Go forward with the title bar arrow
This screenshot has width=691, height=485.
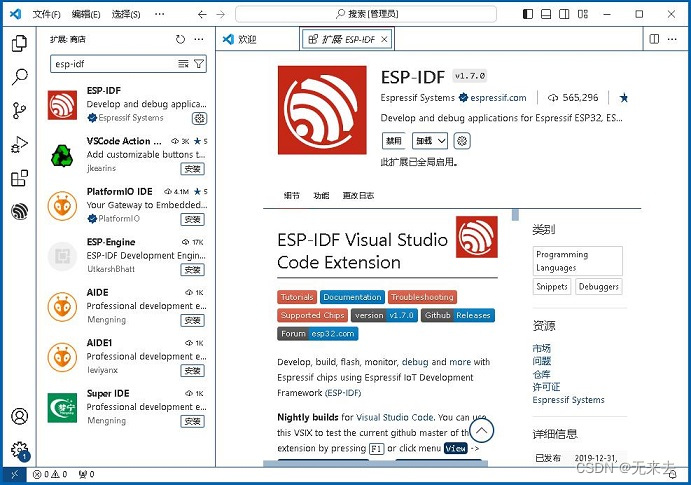point(221,15)
